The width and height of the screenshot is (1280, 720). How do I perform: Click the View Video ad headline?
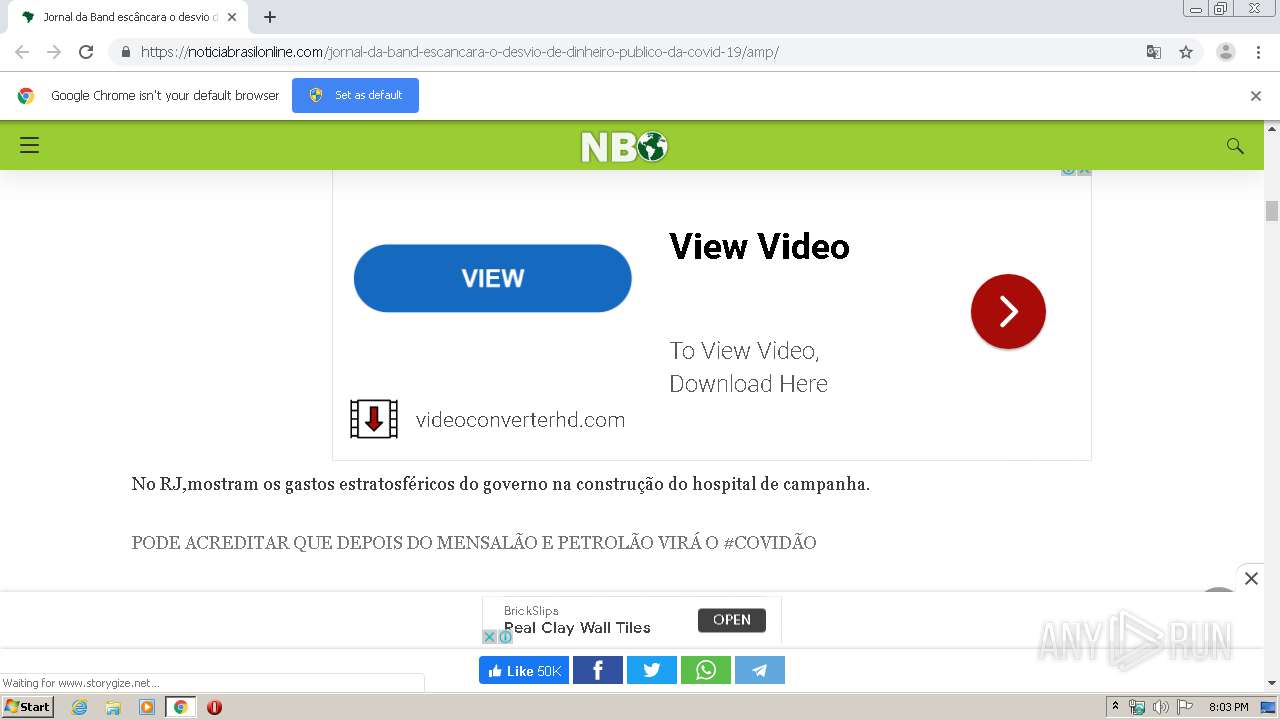pyautogui.click(x=759, y=247)
